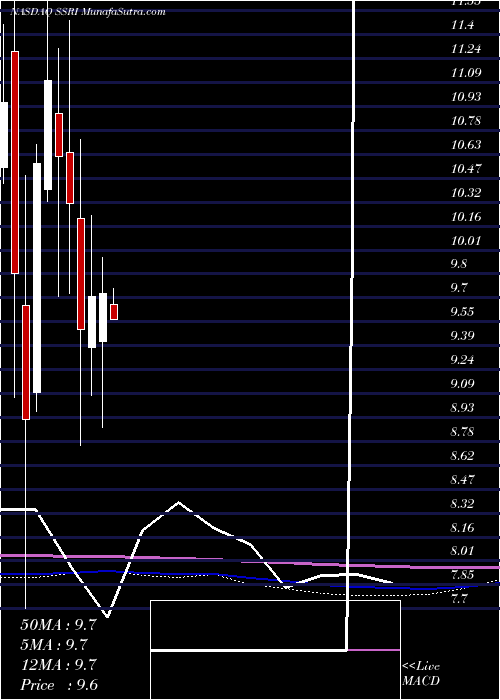The image size is (500, 700).
Task: Click the <<Live MACD label
Action: 421,674
